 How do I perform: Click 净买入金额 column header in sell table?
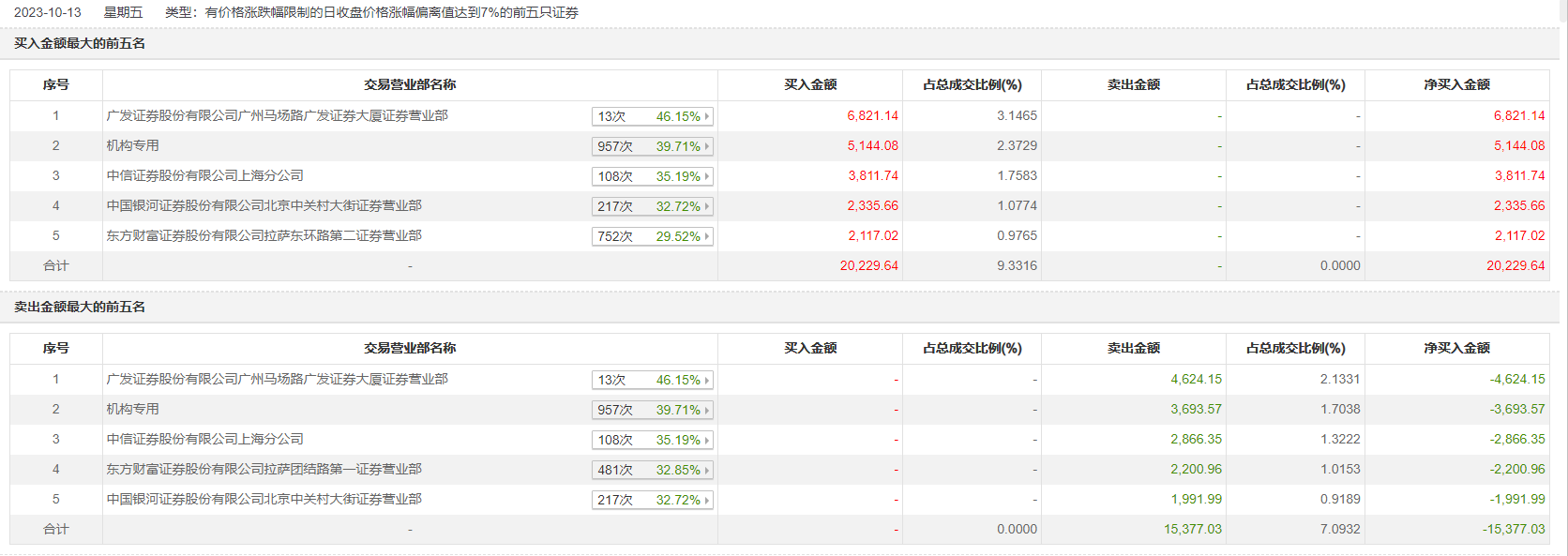pyautogui.click(x=1456, y=348)
